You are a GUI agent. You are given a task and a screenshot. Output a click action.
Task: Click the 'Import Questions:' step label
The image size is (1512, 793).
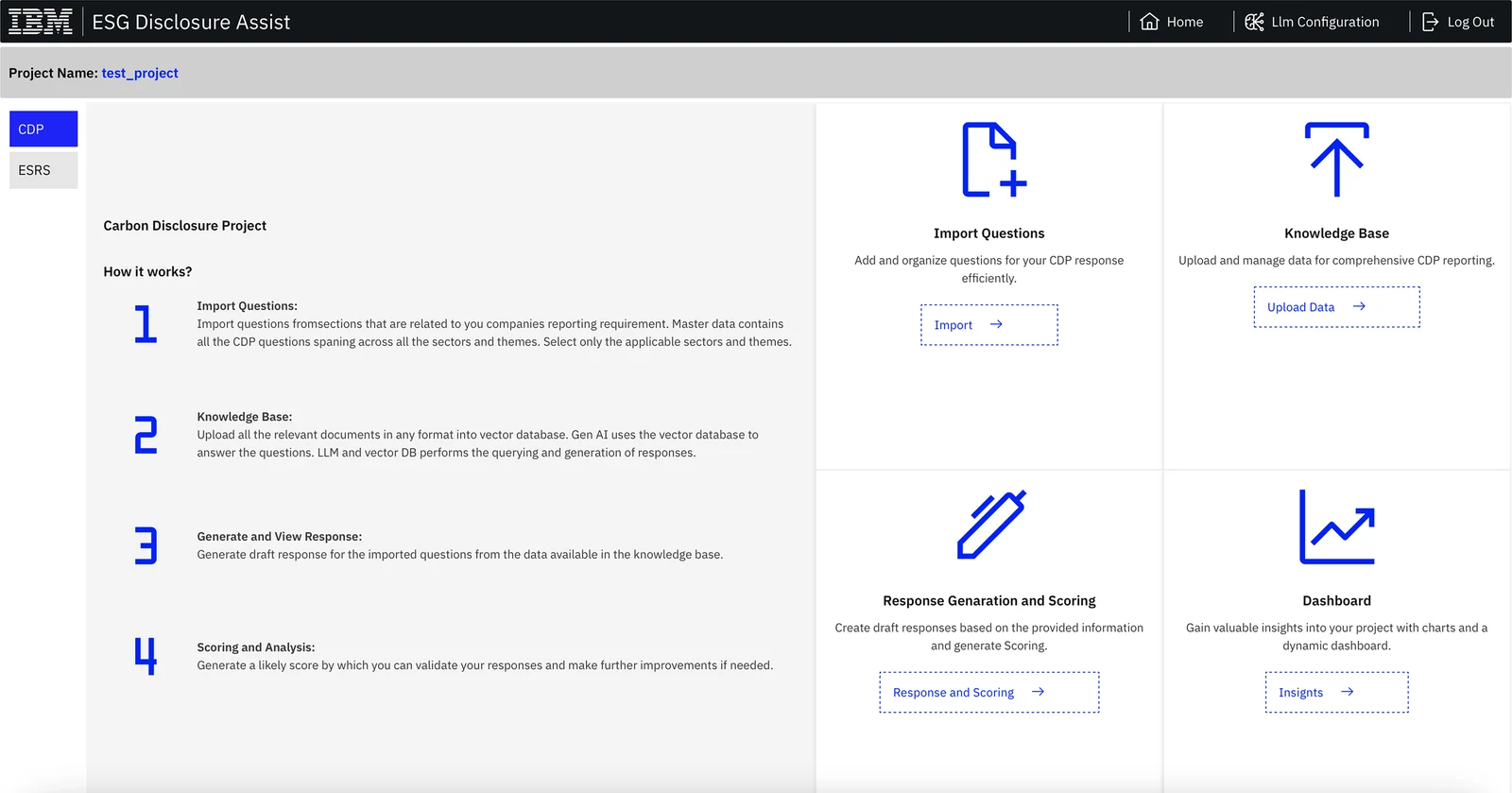pos(247,305)
